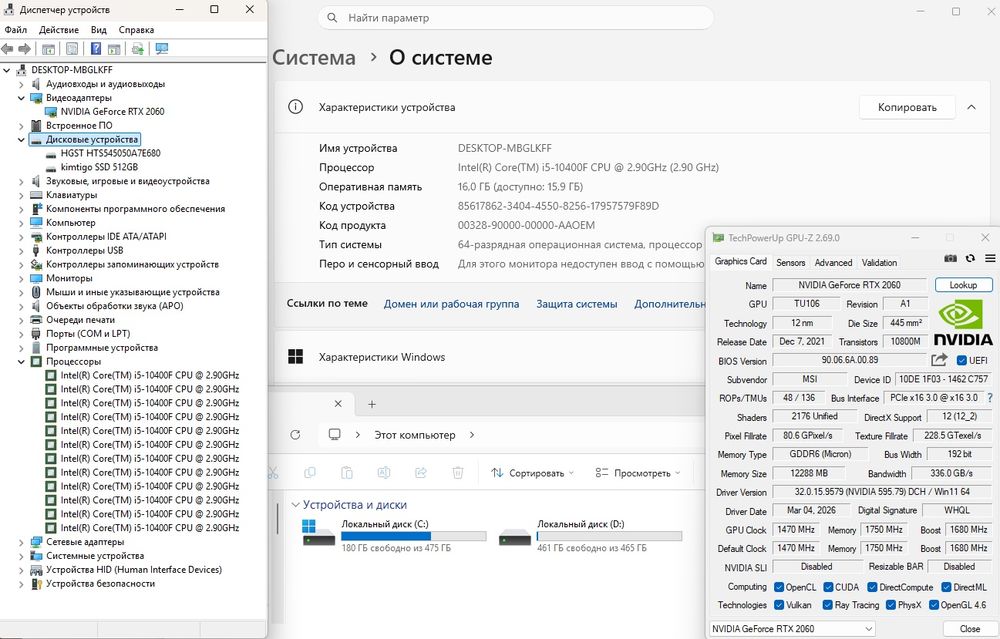Open Local Disk (C:) drive icon
The width and height of the screenshot is (1000, 639).
(x=319, y=534)
